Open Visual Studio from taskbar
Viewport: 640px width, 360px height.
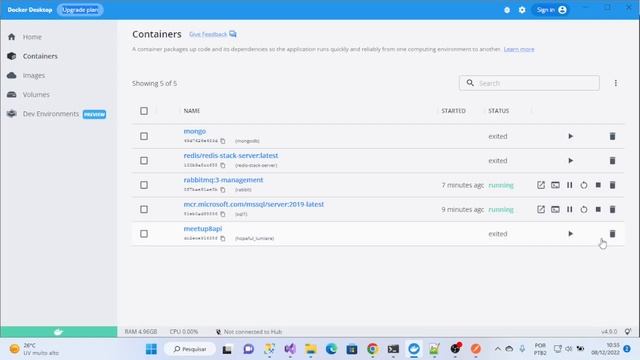click(290, 349)
